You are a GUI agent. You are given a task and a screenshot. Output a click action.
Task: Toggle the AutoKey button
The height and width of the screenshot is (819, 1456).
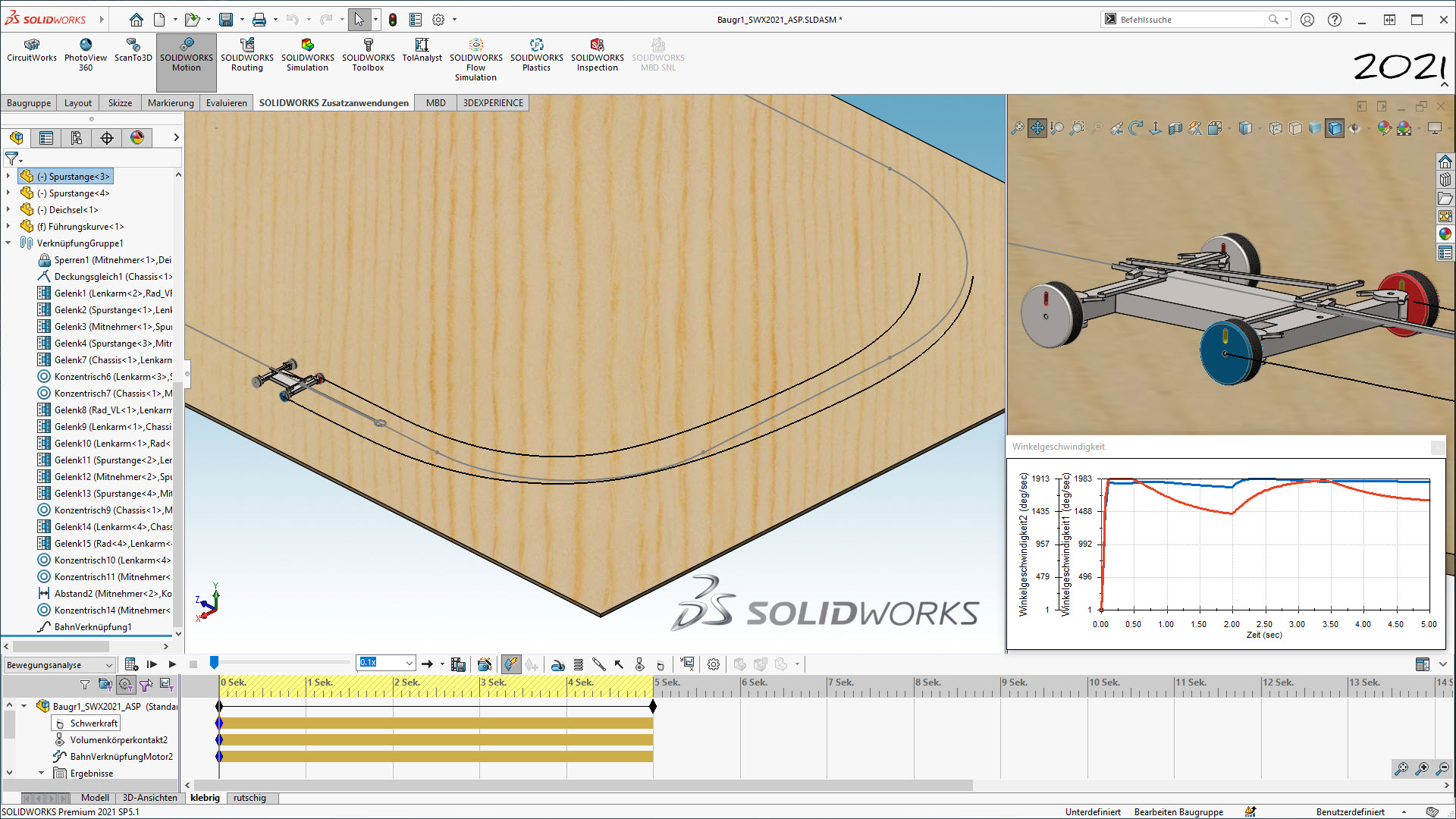coord(511,664)
